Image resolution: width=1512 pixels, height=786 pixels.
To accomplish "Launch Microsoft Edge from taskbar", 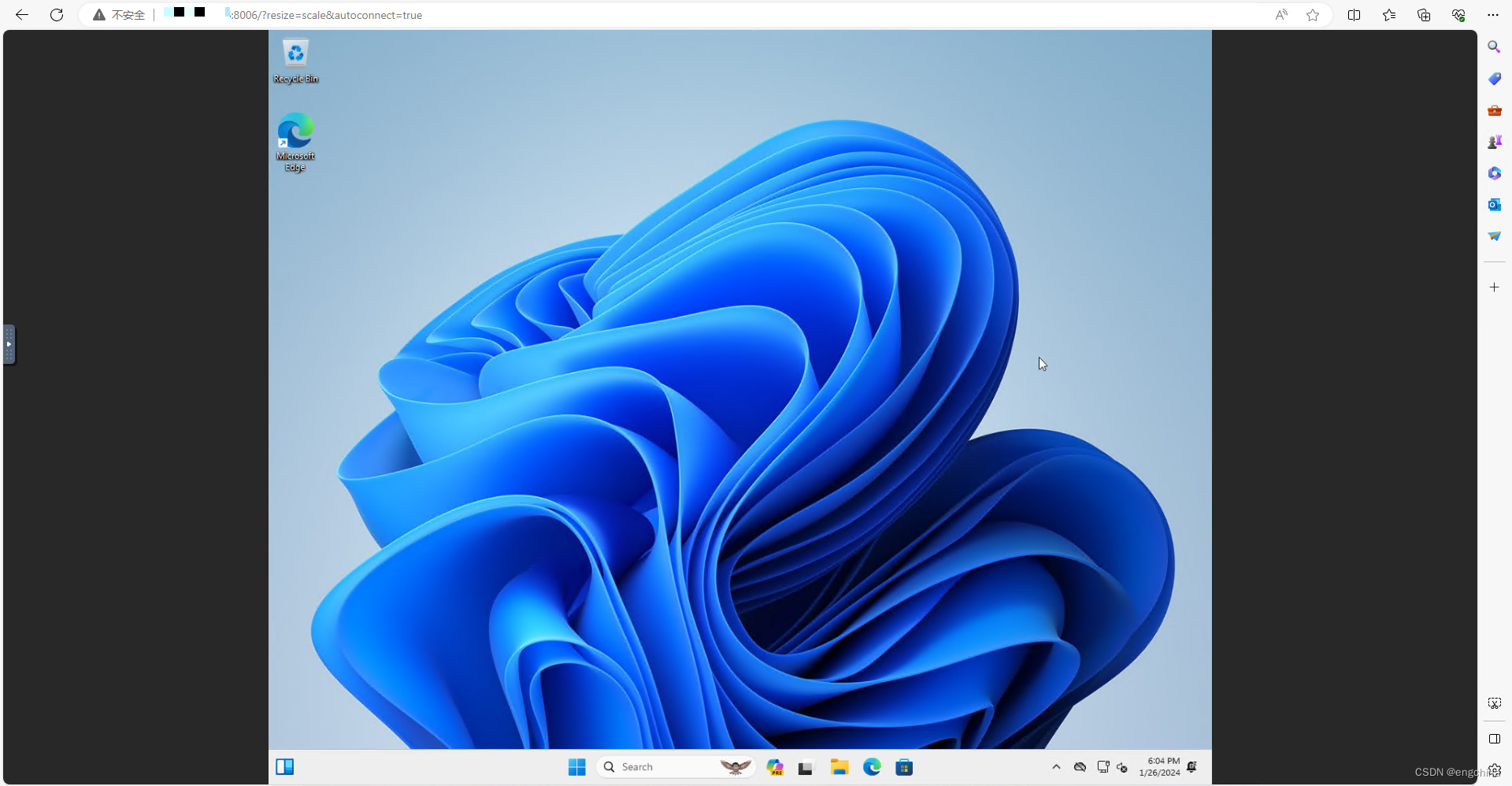I will [872, 767].
